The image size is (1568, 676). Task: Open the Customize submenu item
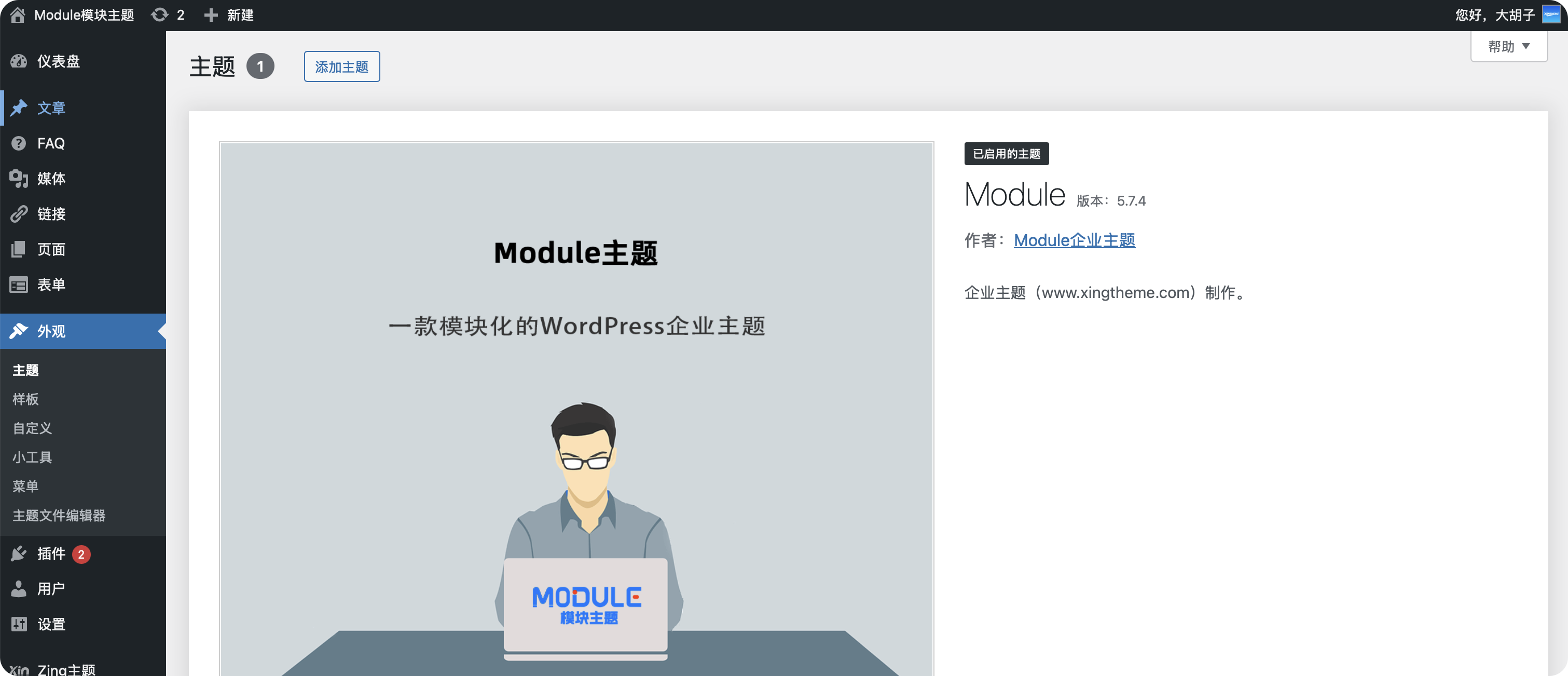(32, 428)
